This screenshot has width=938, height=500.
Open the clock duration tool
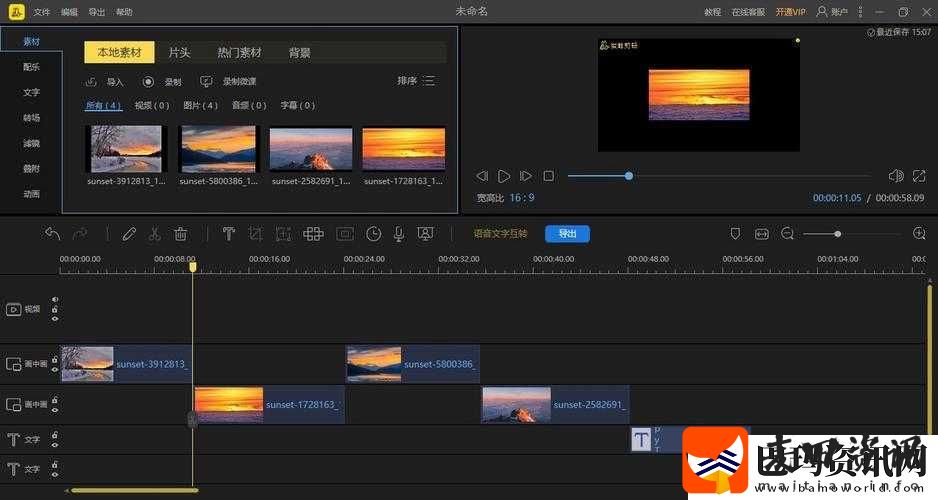coord(373,233)
